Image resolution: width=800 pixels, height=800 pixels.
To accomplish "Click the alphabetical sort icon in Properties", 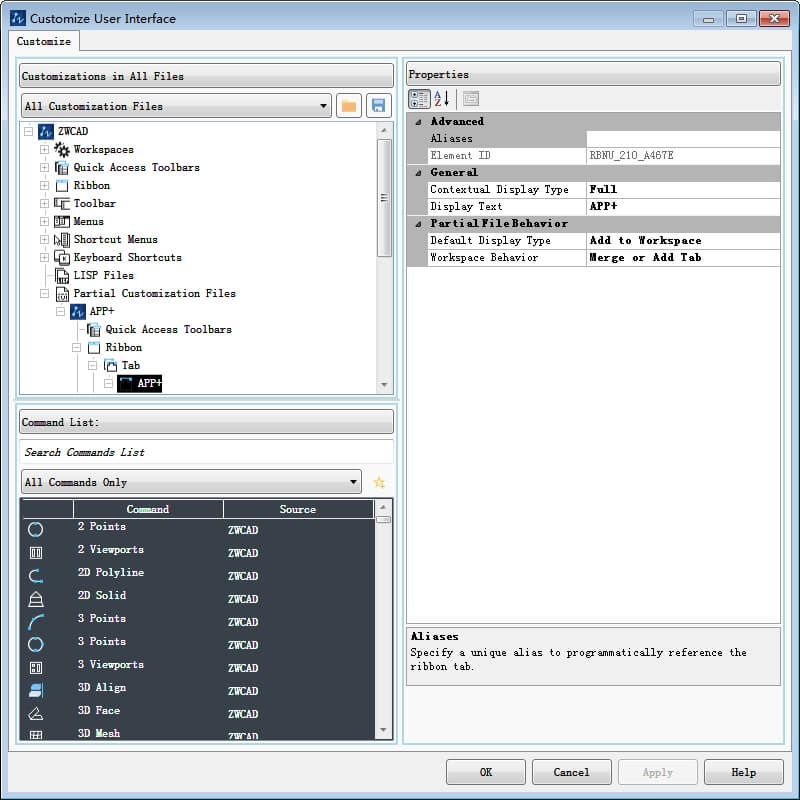I will [x=441, y=98].
